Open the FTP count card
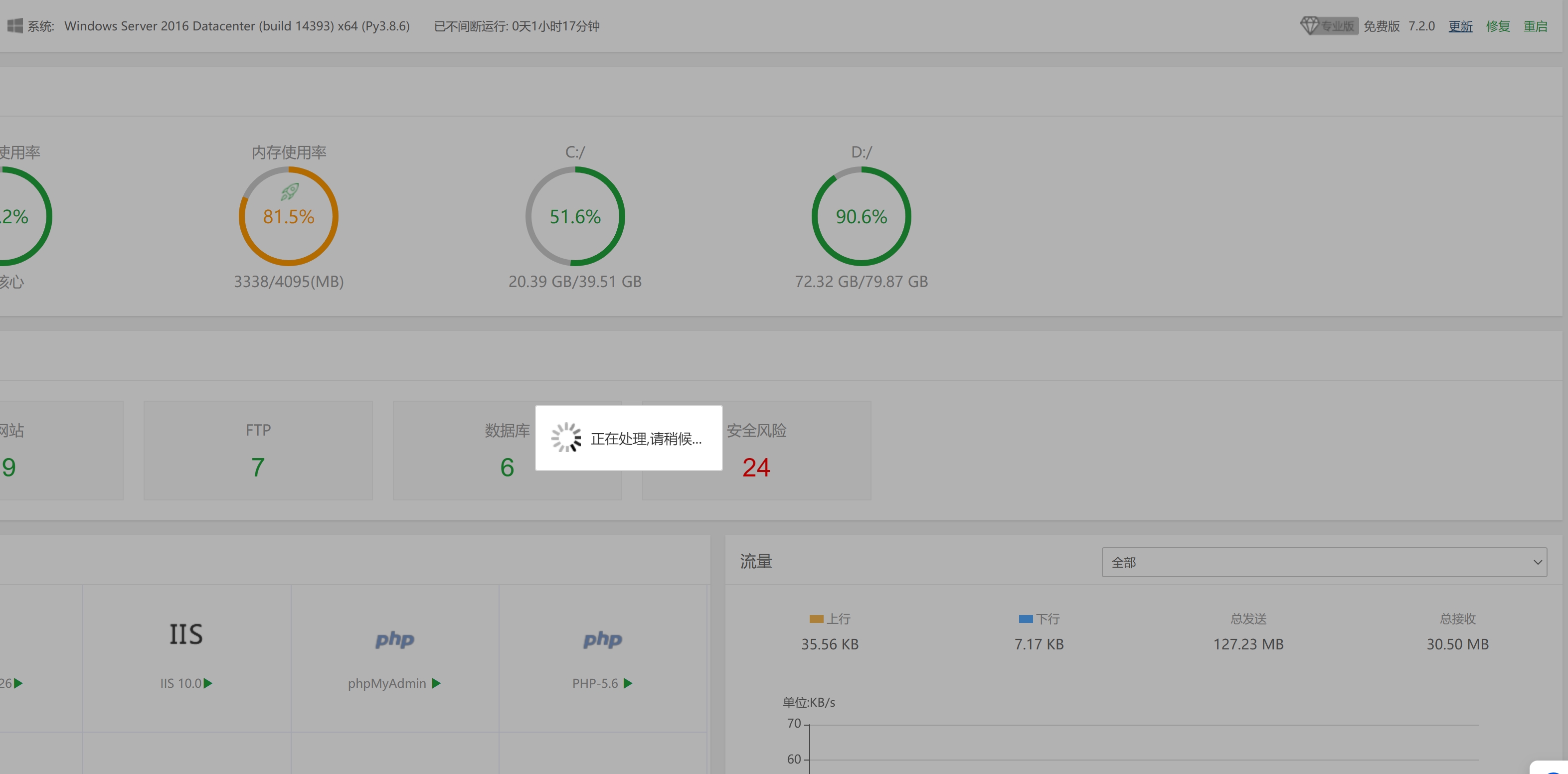The height and width of the screenshot is (774, 1568). point(258,450)
